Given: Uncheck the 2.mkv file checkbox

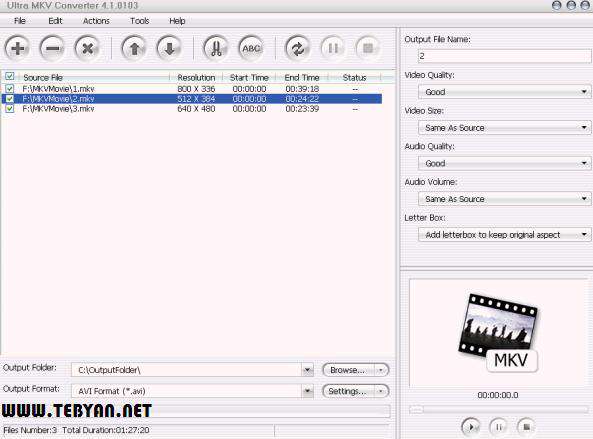Looking at the screenshot, I should tap(9, 99).
